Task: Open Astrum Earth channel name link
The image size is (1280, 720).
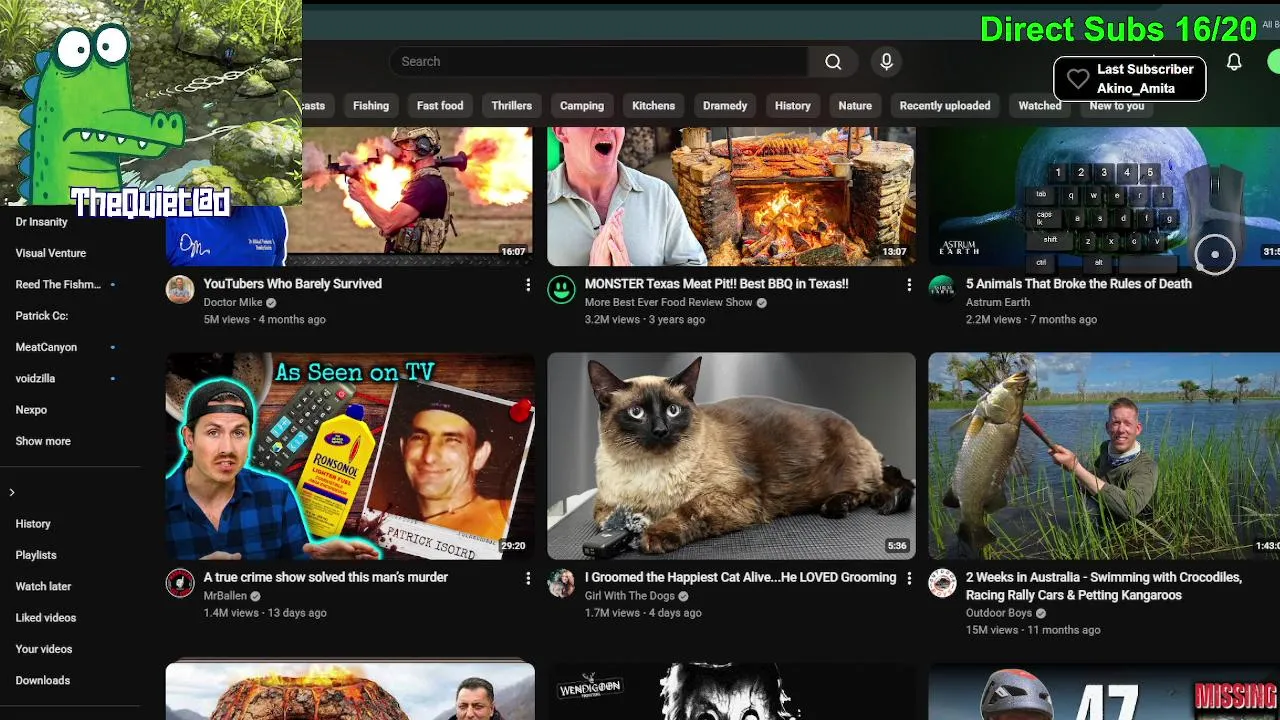Action: coord(998,302)
